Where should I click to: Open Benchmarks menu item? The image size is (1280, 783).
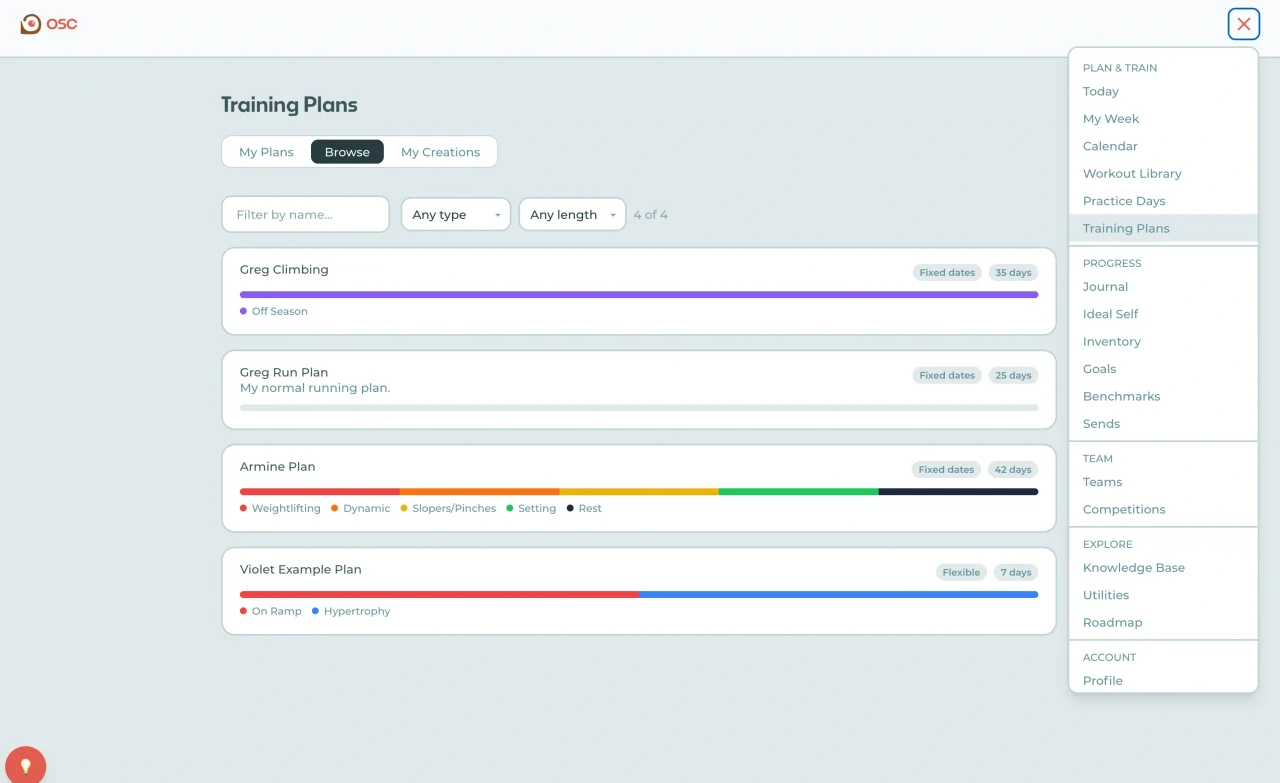click(1163, 397)
